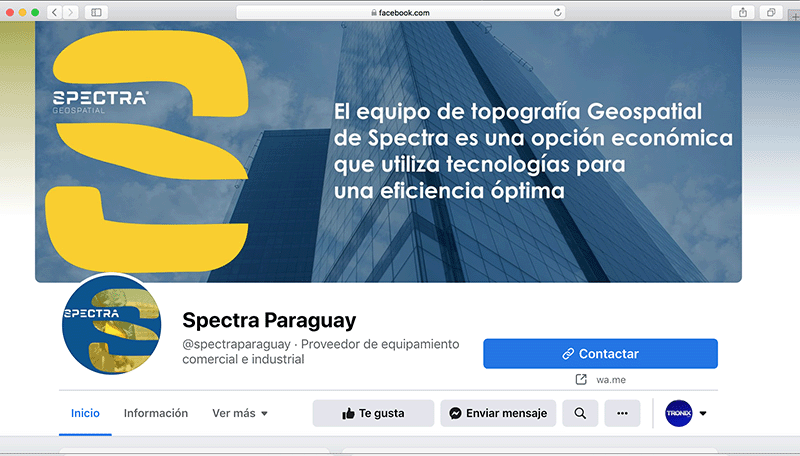
Task: Open the Spectra Geospatial cover photo
Action: tap(388, 151)
